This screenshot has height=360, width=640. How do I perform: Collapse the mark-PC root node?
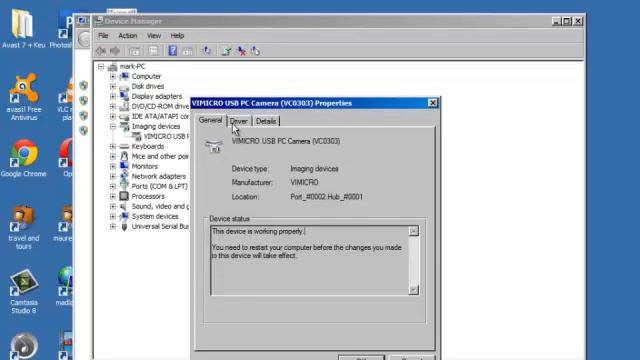[x=101, y=67]
